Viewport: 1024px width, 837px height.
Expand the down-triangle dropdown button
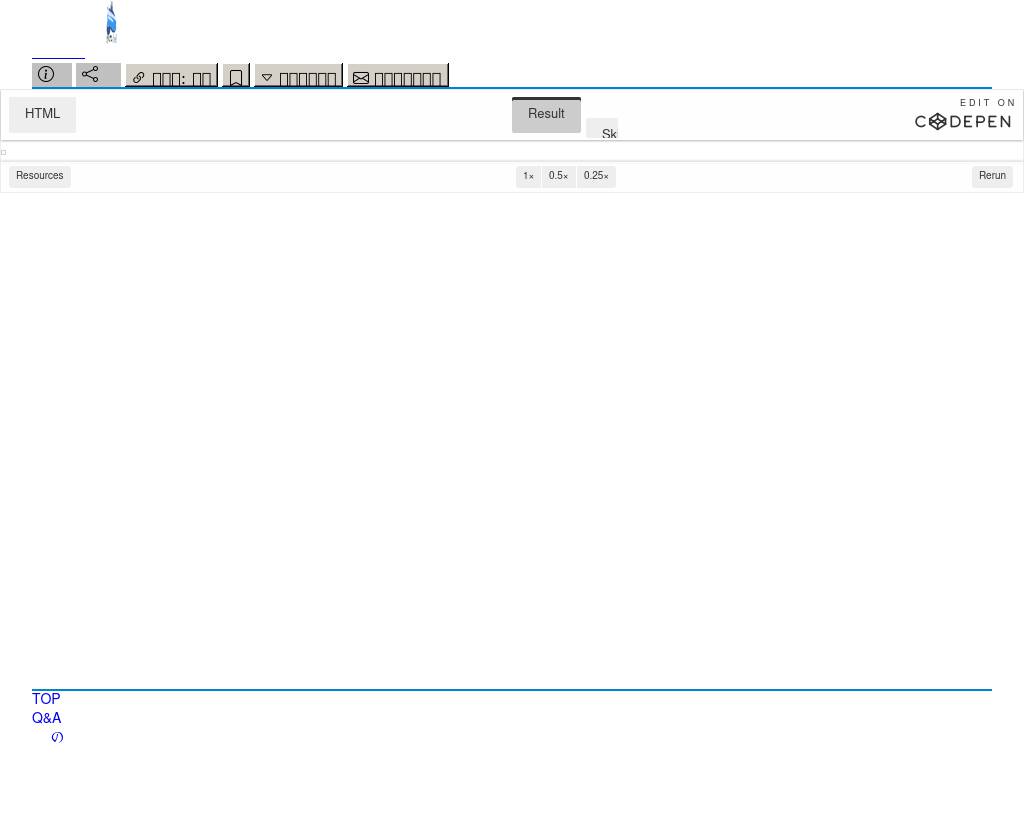tap(298, 77)
